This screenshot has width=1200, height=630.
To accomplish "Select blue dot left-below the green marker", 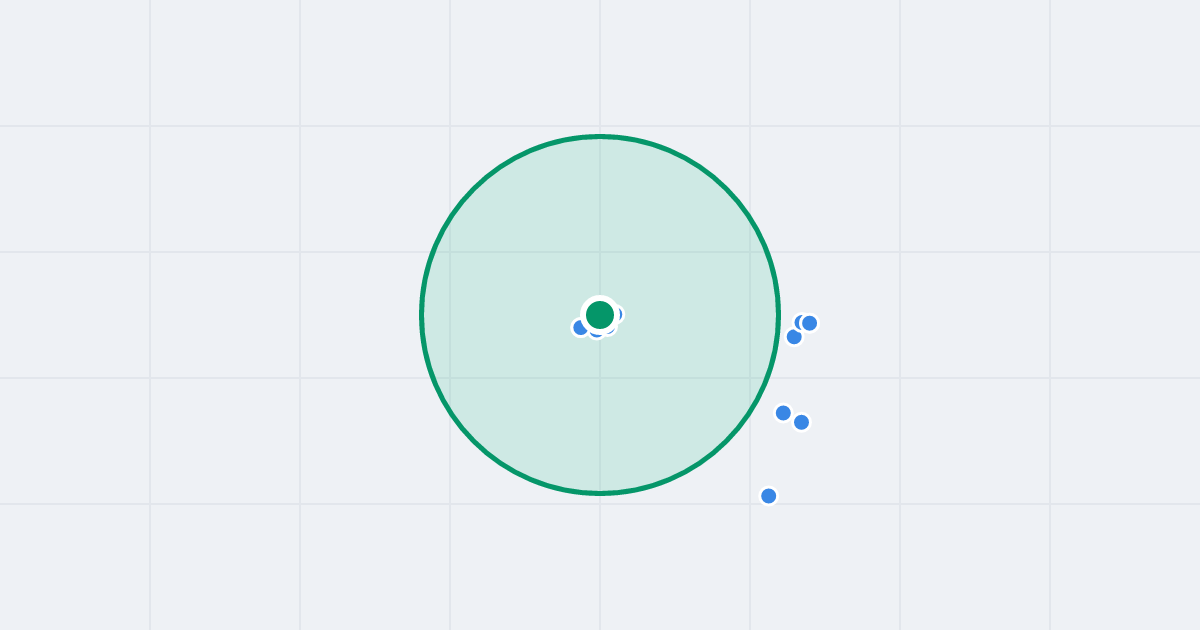I will pyautogui.click(x=579, y=327).
